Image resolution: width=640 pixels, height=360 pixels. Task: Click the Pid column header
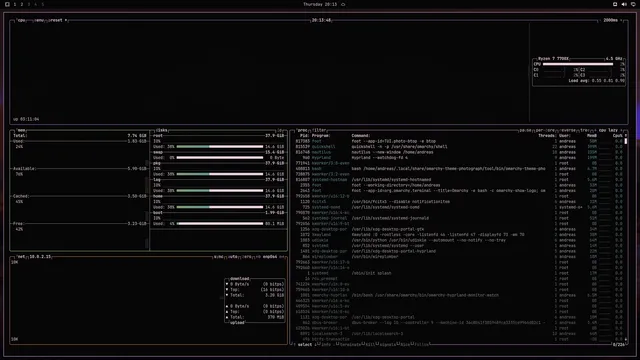tap(304, 136)
